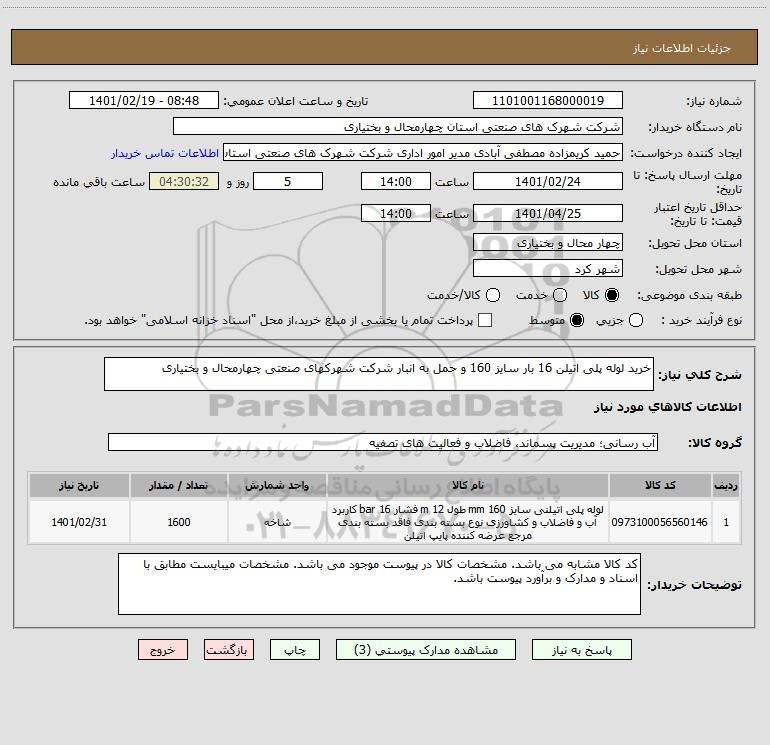The width and height of the screenshot is (770, 745).
Task: Click the پاسخ به نیاز button
Action: click(x=581, y=650)
